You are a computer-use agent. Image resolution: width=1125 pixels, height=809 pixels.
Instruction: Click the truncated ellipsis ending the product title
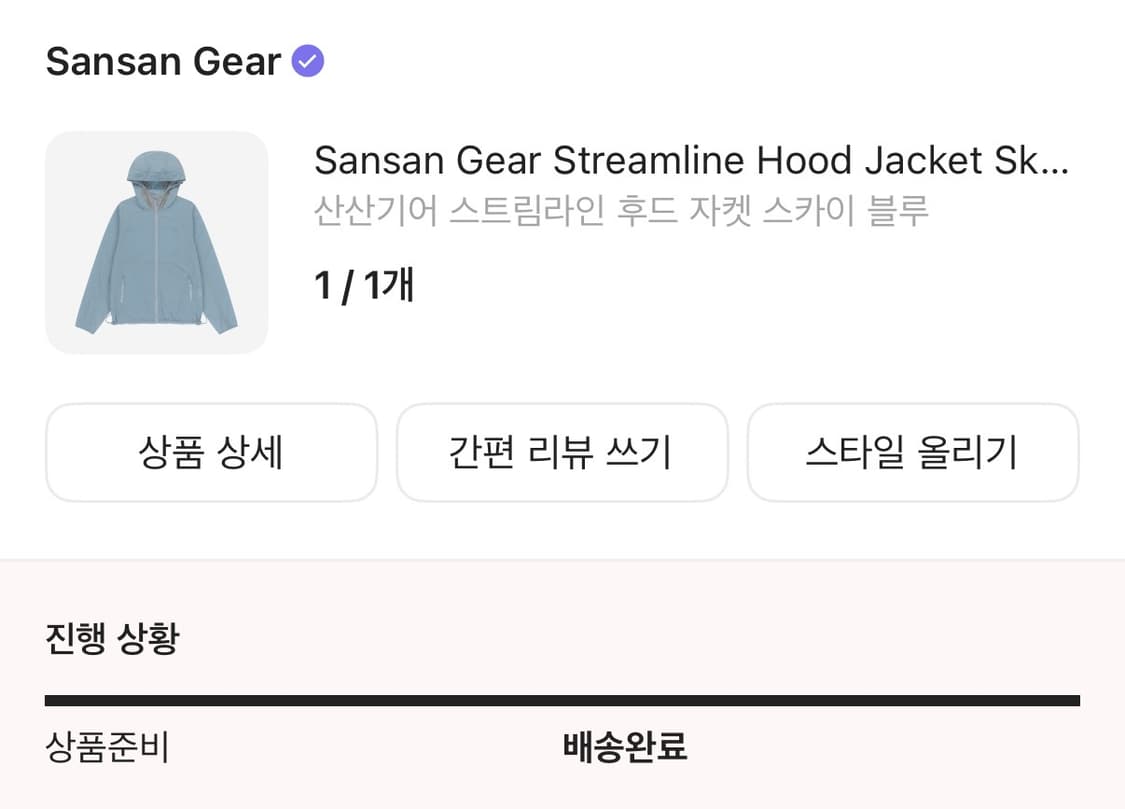pyautogui.click(x=1060, y=162)
